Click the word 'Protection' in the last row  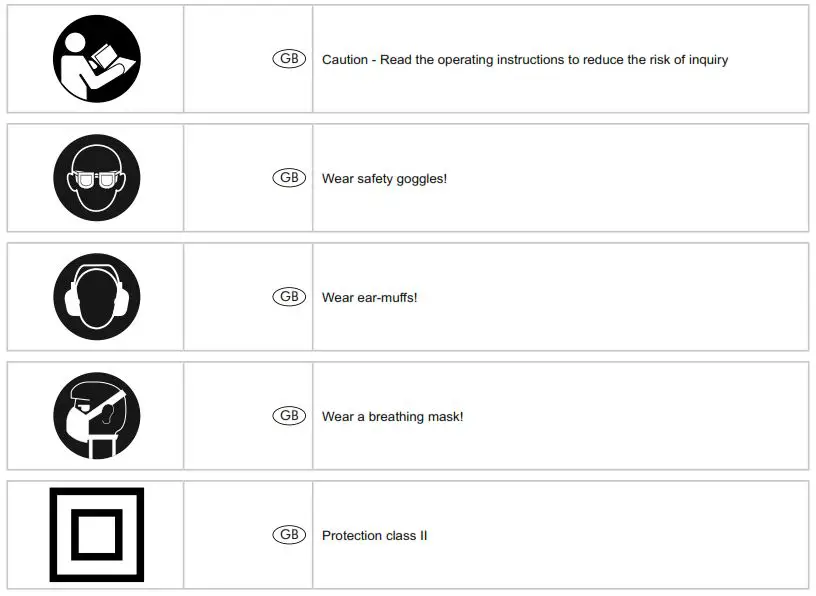[353, 536]
